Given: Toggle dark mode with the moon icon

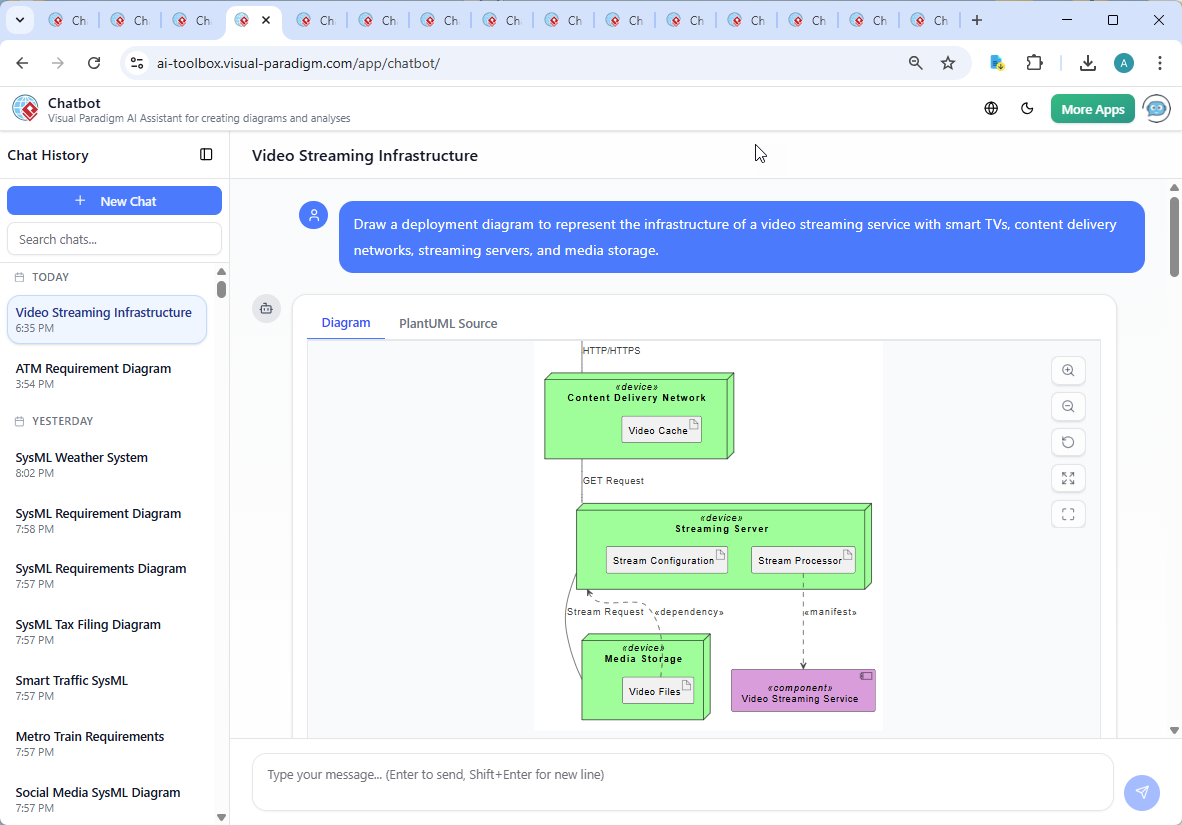Looking at the screenshot, I should coord(1027,108).
